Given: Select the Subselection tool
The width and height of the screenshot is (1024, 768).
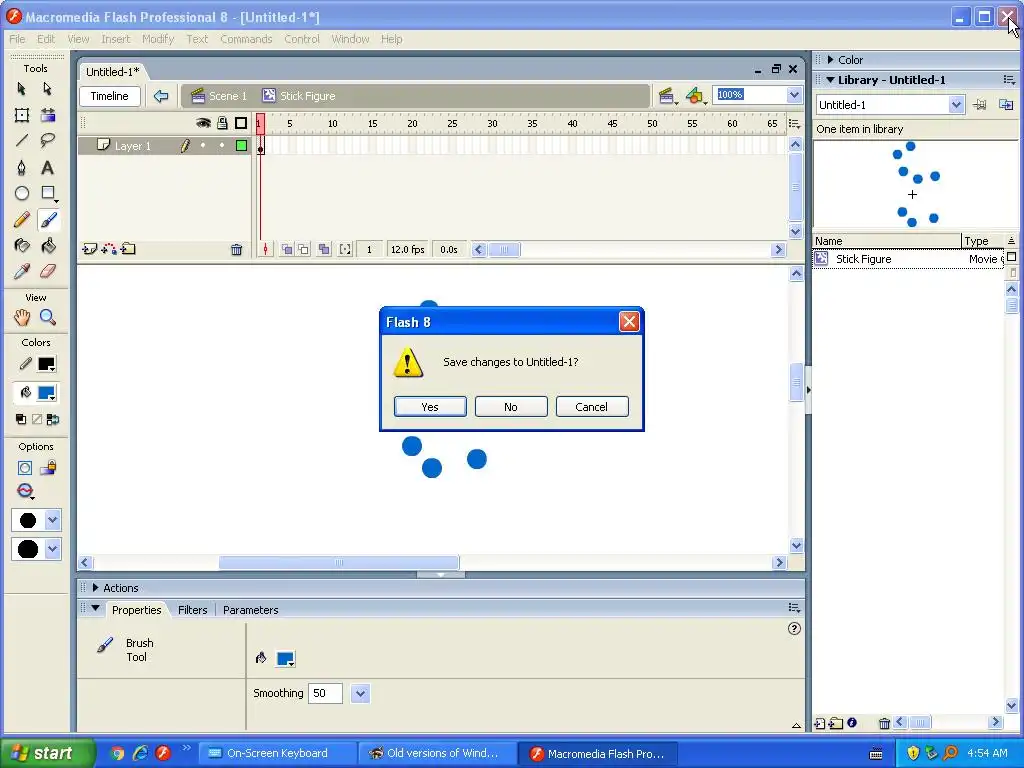Looking at the screenshot, I should (47, 89).
